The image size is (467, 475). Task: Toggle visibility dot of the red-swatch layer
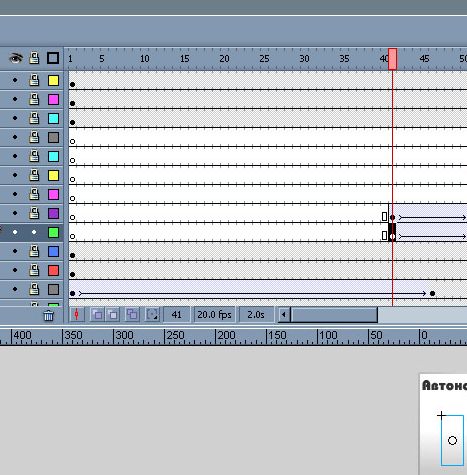[15, 270]
